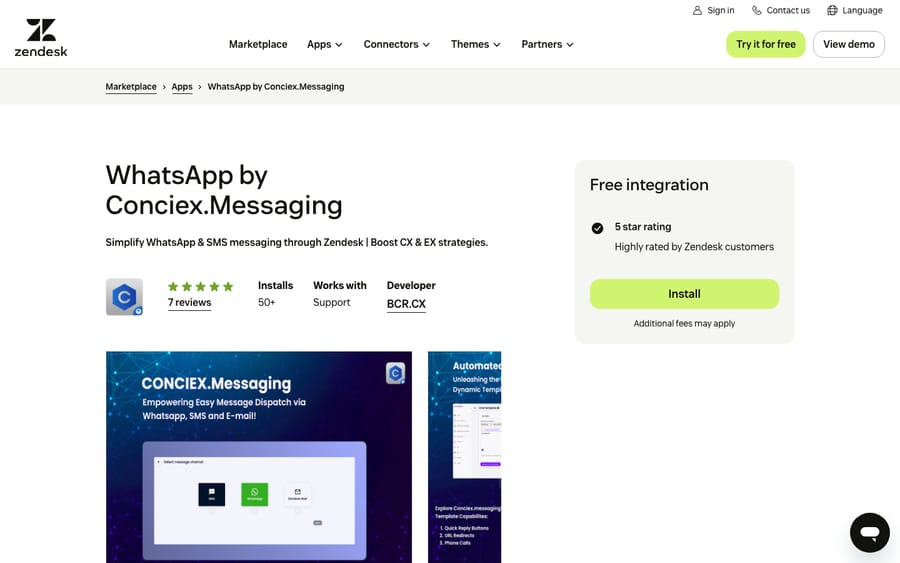Click the Additional fees may apply text
The image size is (900, 563).
[x=684, y=324]
